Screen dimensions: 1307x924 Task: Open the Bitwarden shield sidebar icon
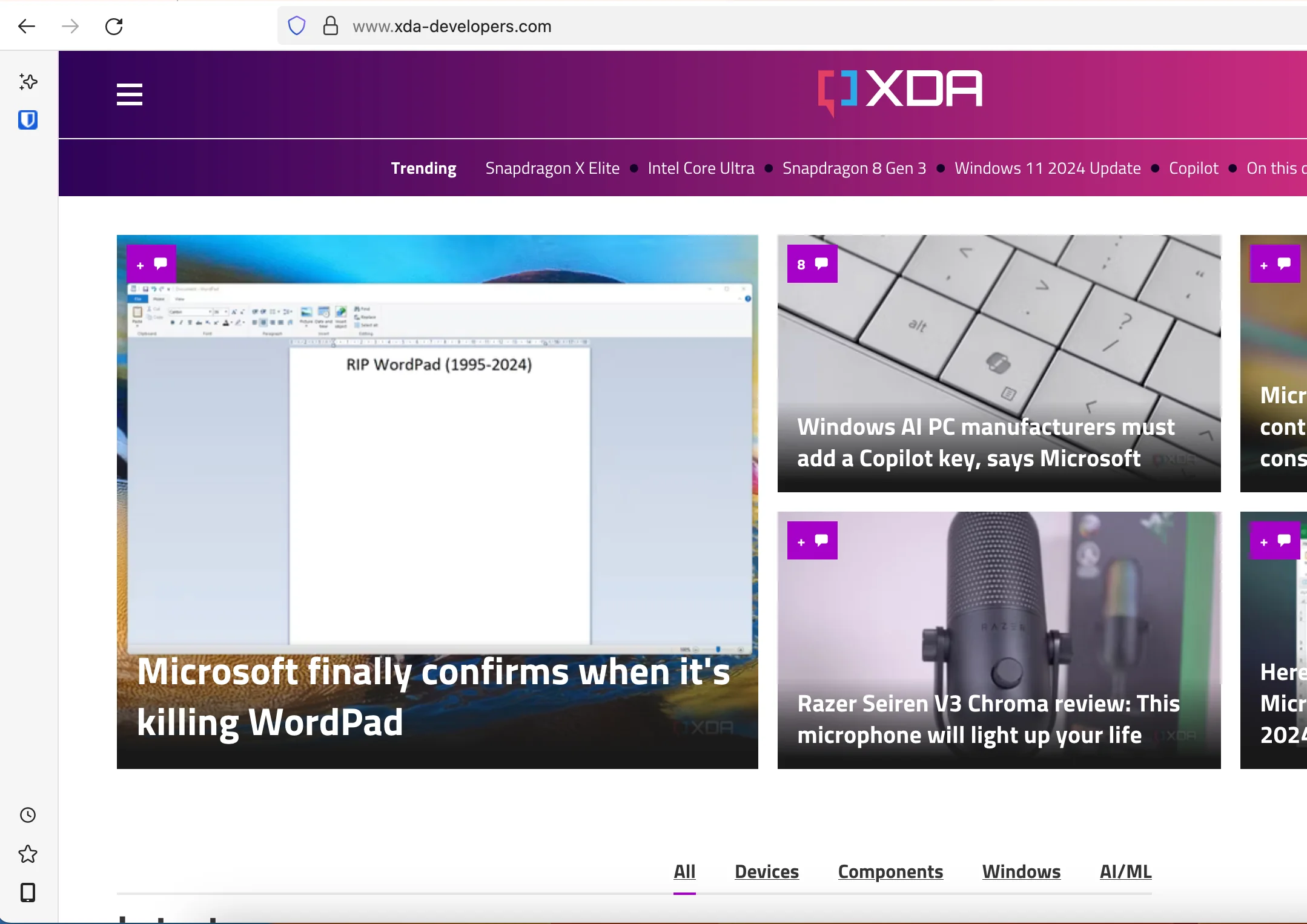(28, 120)
